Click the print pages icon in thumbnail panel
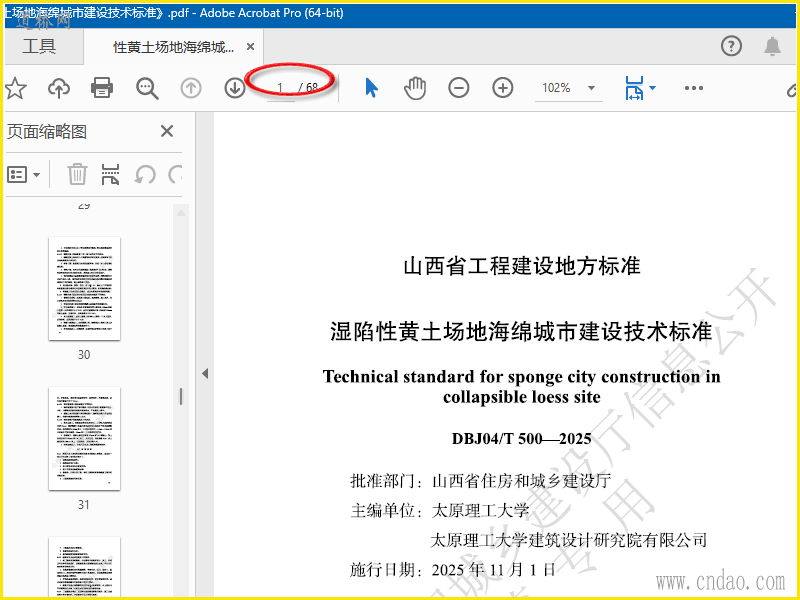 tap(110, 174)
